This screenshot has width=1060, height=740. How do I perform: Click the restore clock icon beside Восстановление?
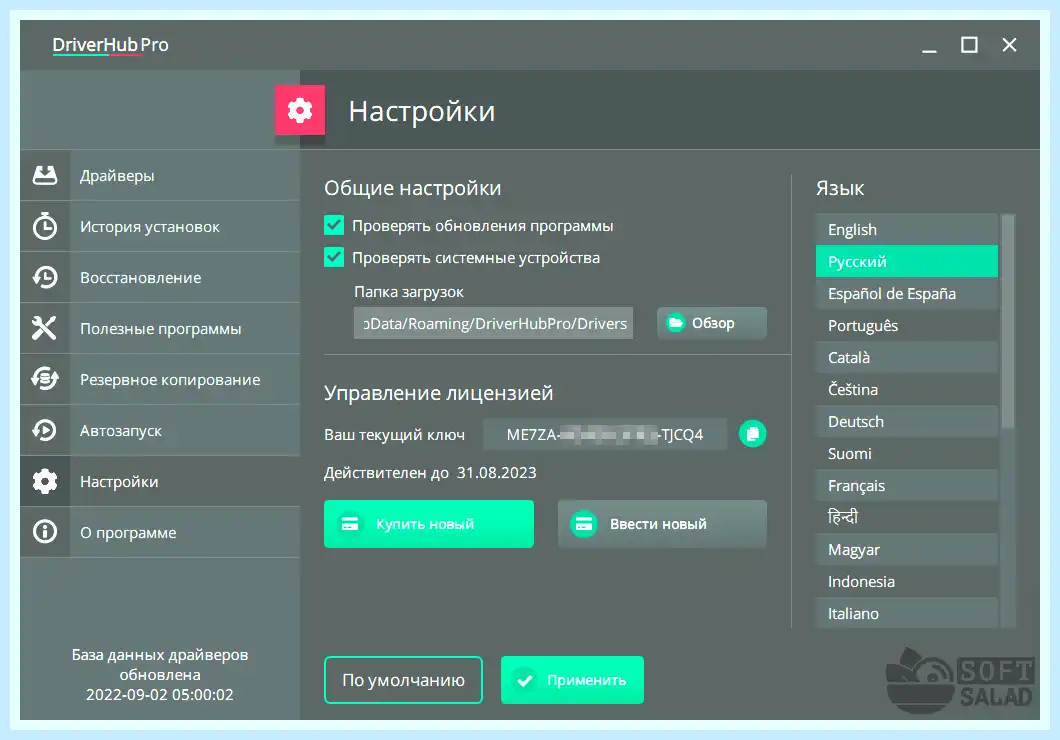(45, 277)
